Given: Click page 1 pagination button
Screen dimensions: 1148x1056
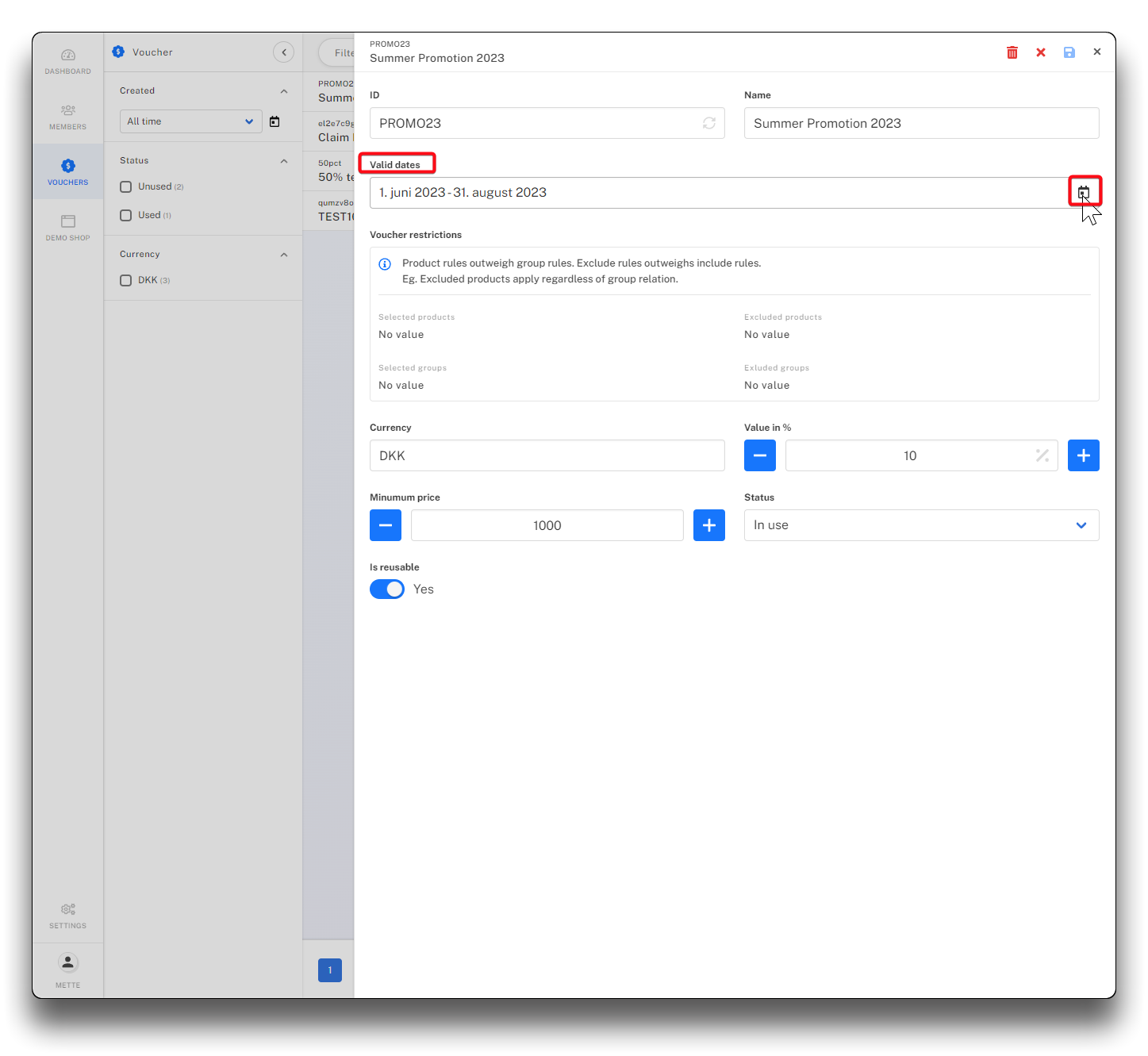Looking at the screenshot, I should (x=330, y=970).
